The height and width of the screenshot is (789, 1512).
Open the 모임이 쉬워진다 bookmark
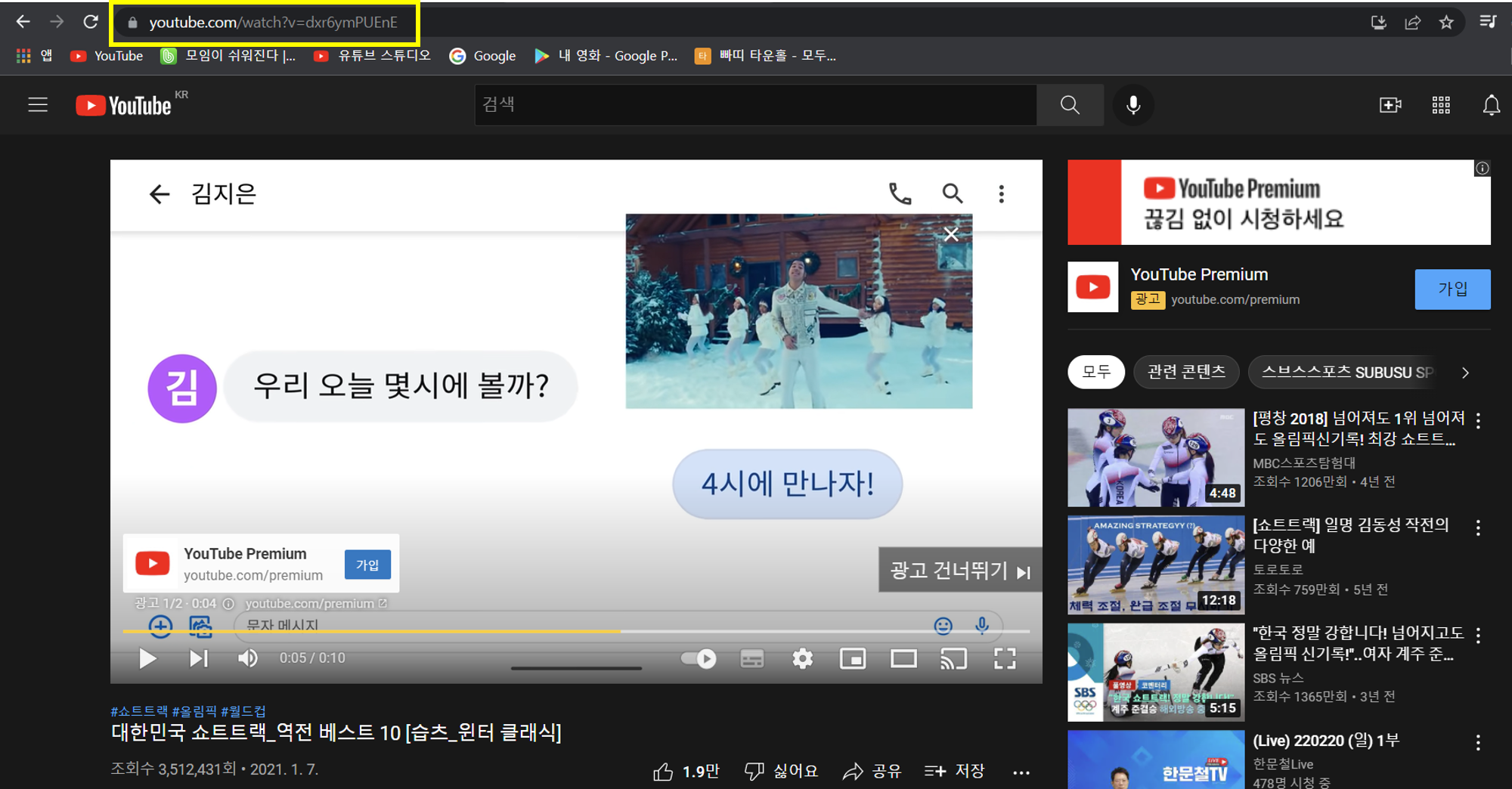(228, 56)
